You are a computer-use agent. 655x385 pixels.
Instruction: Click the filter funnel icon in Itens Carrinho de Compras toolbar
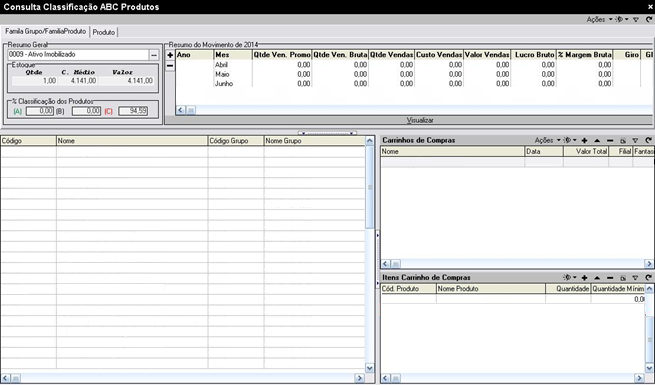click(x=635, y=278)
